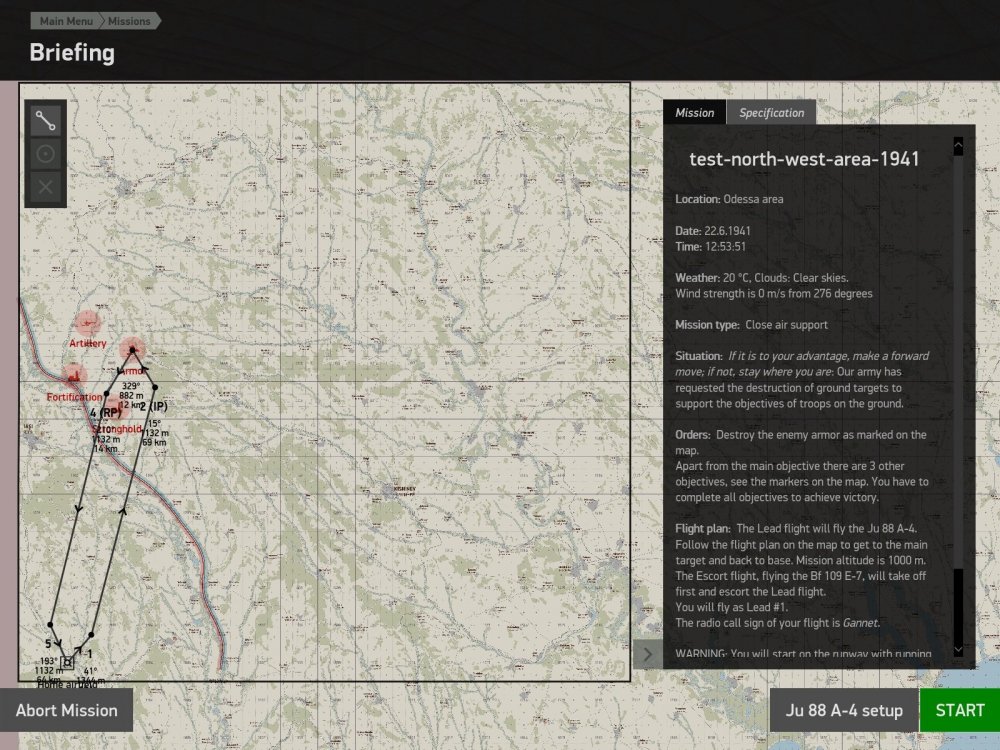
Task: Open Missions in the breadcrumb
Action: 128,21
